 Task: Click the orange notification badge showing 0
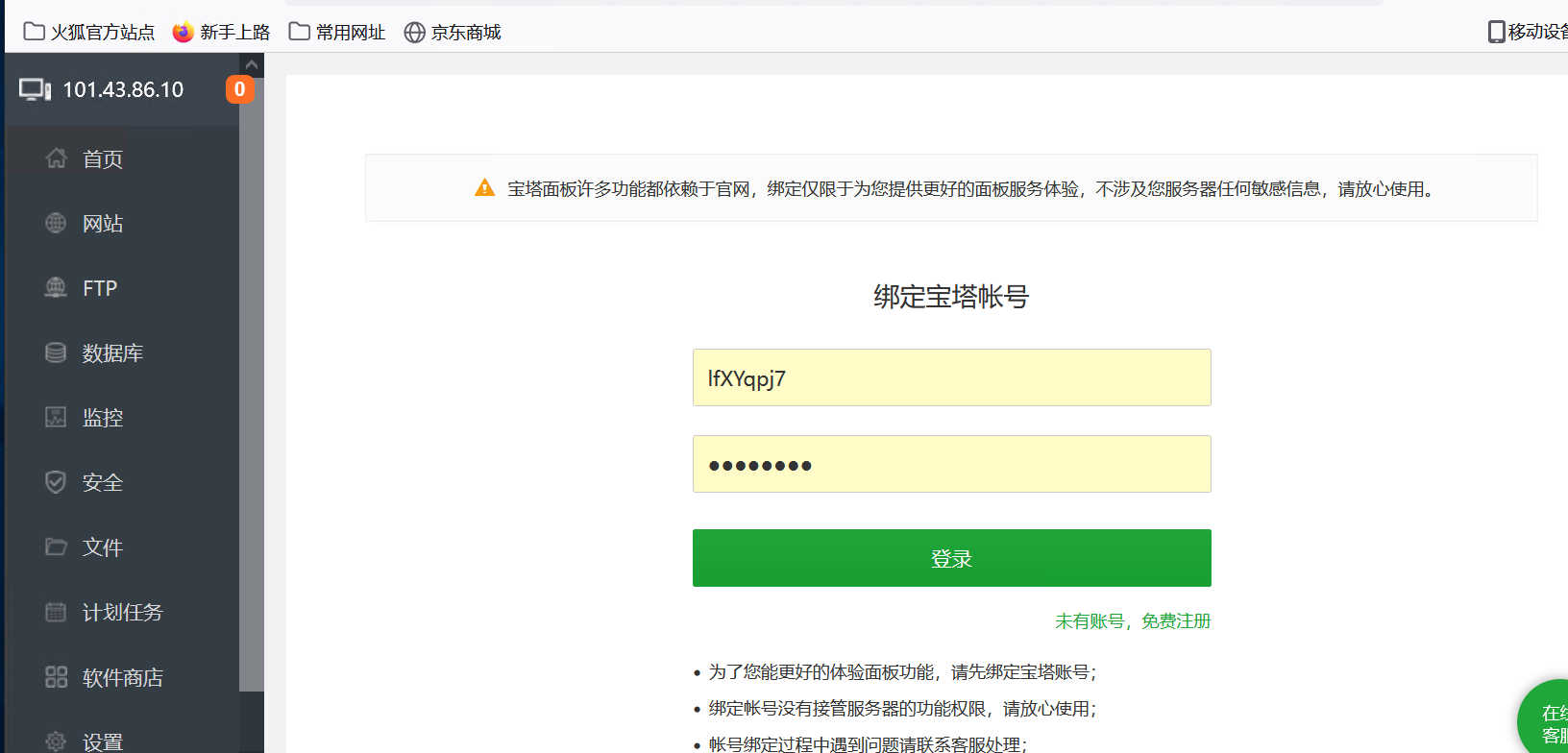tap(239, 89)
